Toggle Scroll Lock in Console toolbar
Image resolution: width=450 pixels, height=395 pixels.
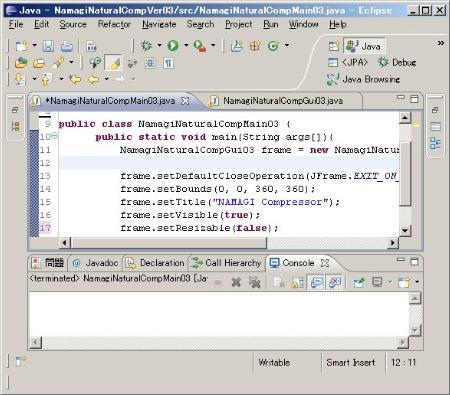pos(298,282)
